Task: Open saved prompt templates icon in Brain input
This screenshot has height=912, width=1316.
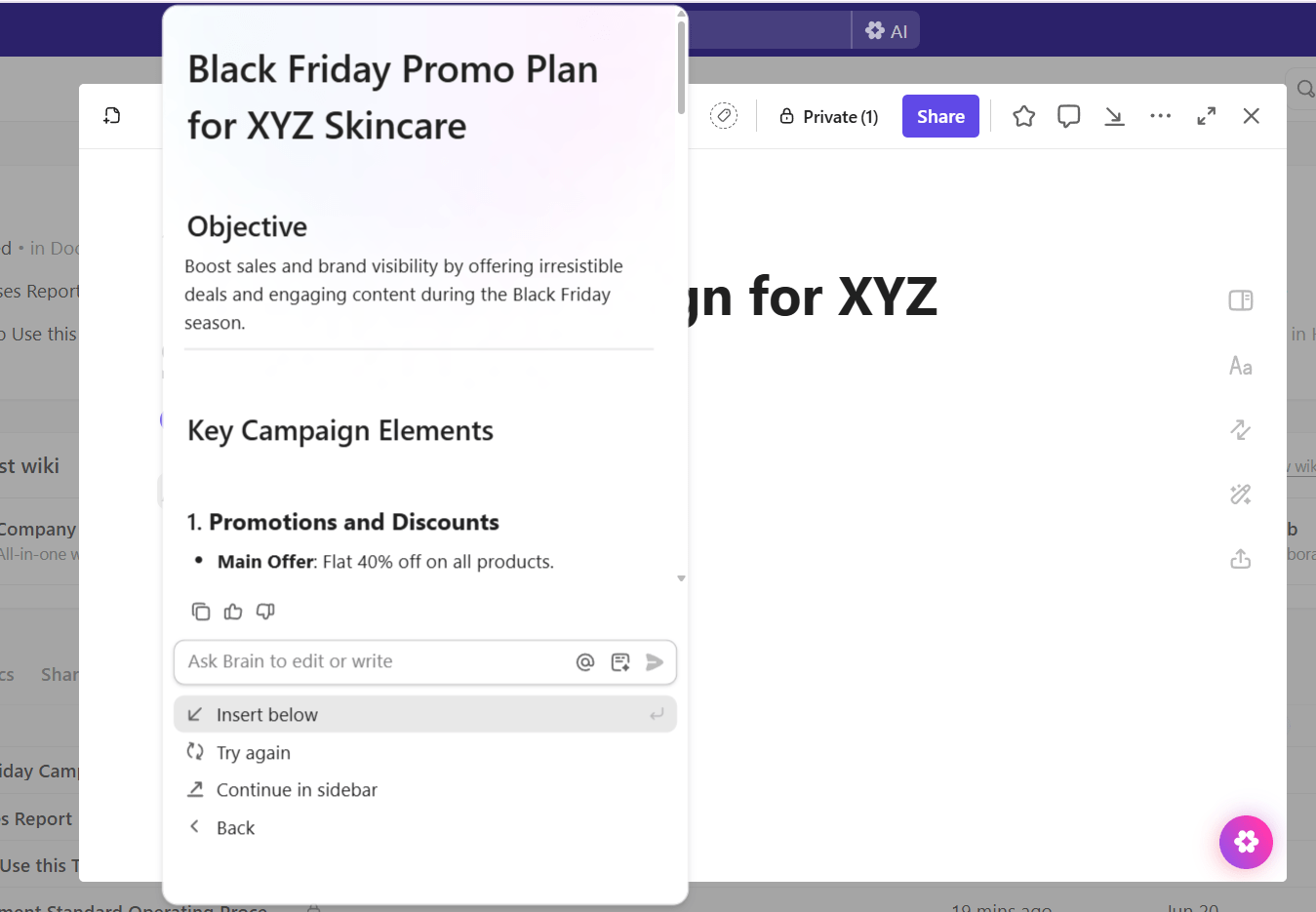Action: [619, 662]
